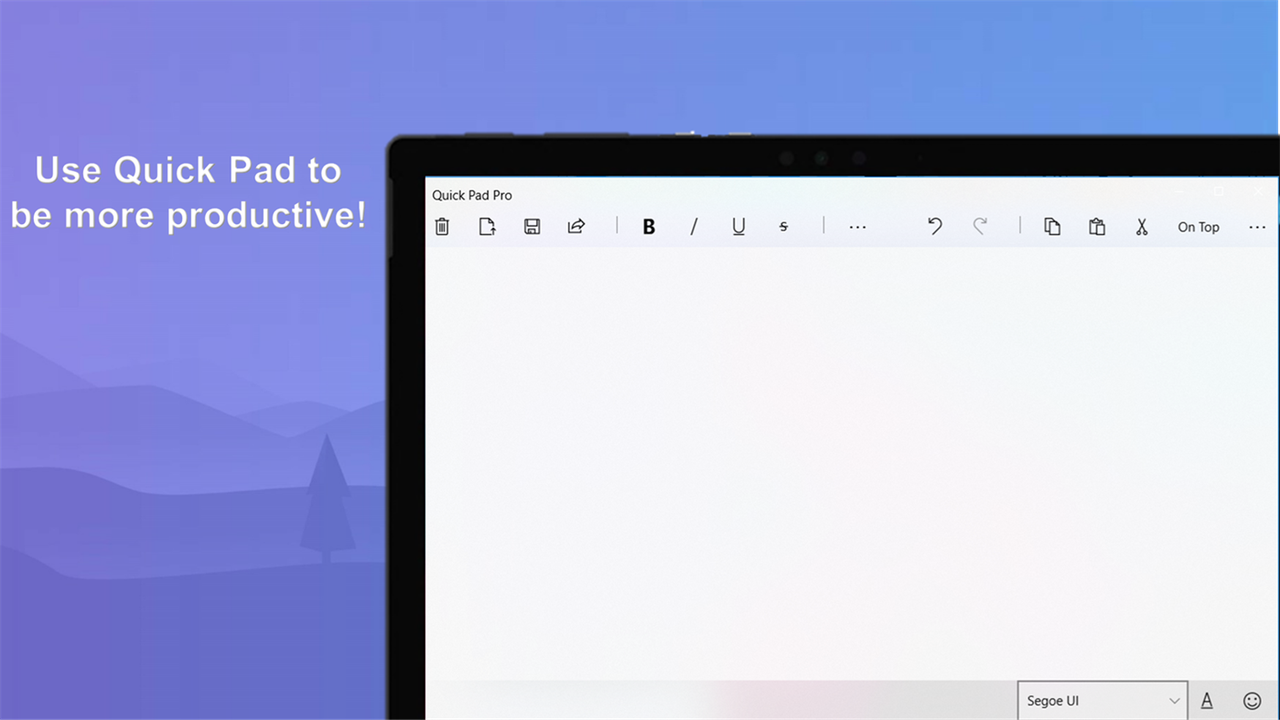Open the font color picker
This screenshot has height=720, width=1280.
point(1206,700)
